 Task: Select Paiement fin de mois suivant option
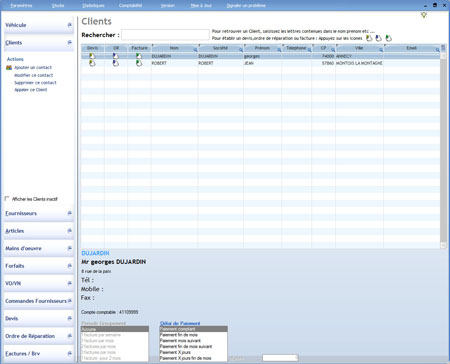pyautogui.click(x=193, y=346)
